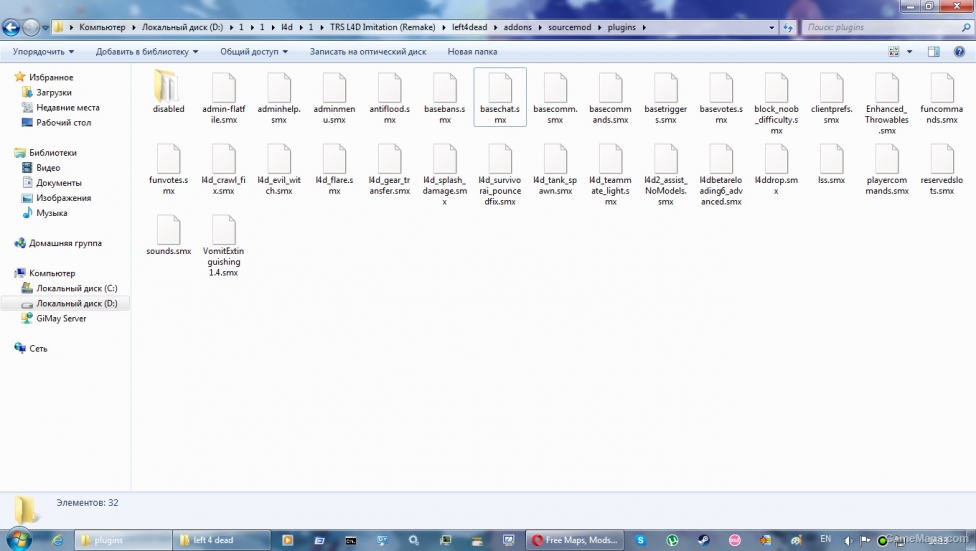Select the admin-flatfile.smx file icon
Image resolution: width=976 pixels, height=551 pixels.
click(x=223, y=88)
